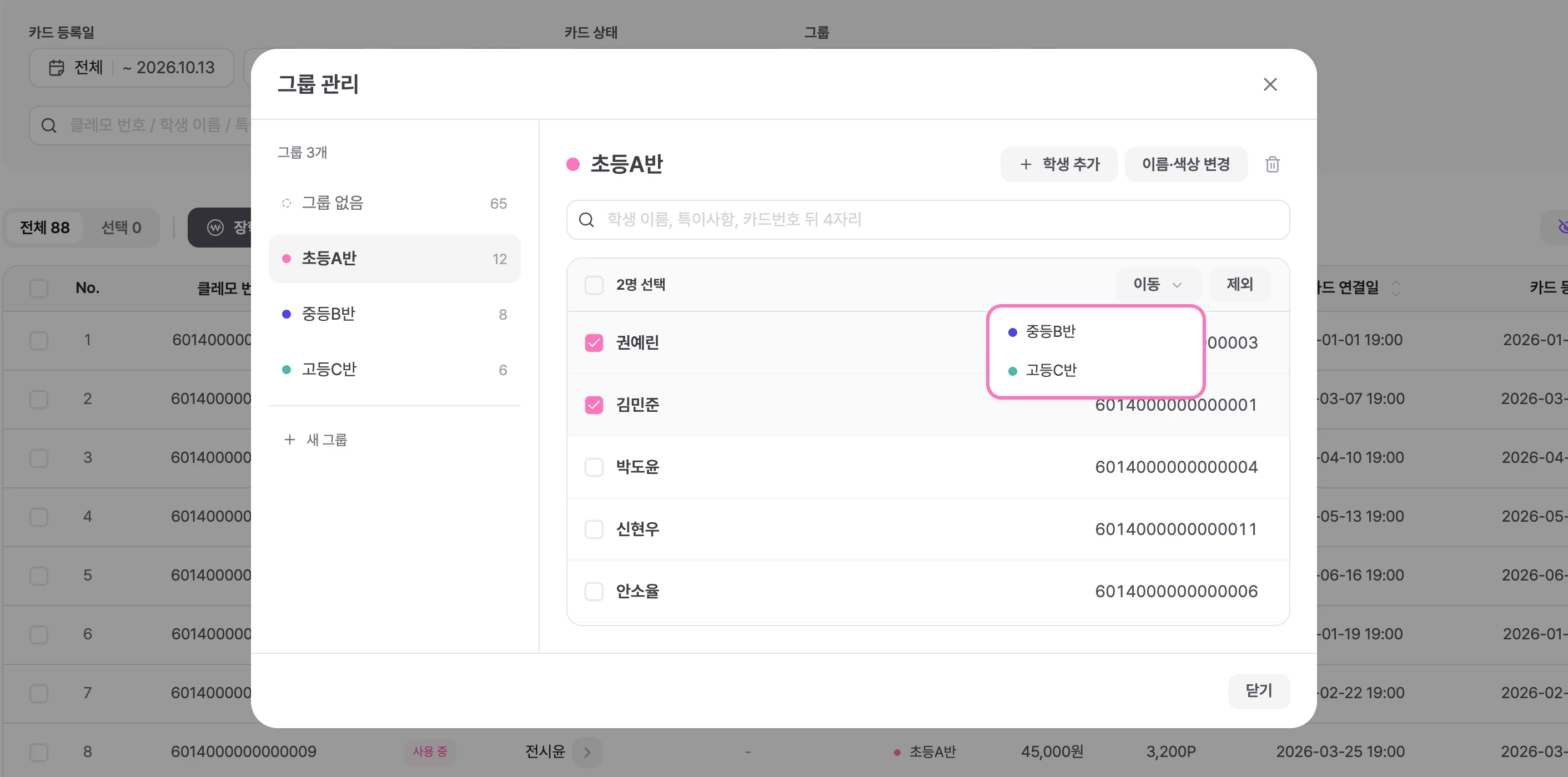Toggle select-all checkbox beside 2명 선택

coord(594,285)
